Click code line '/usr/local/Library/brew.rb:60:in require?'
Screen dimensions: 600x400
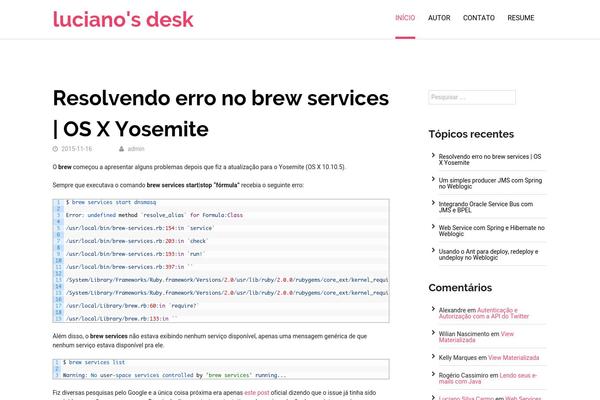(x=132, y=306)
